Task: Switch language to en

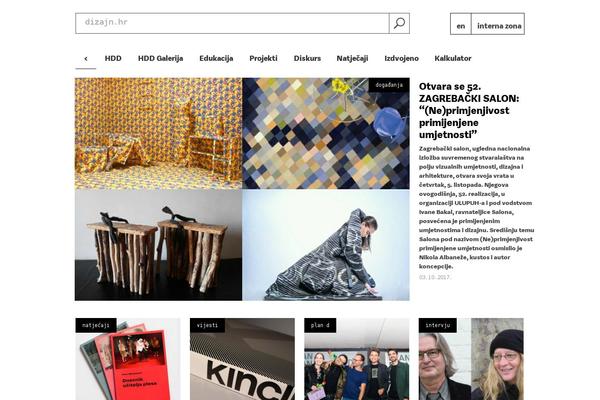Action: tap(461, 26)
